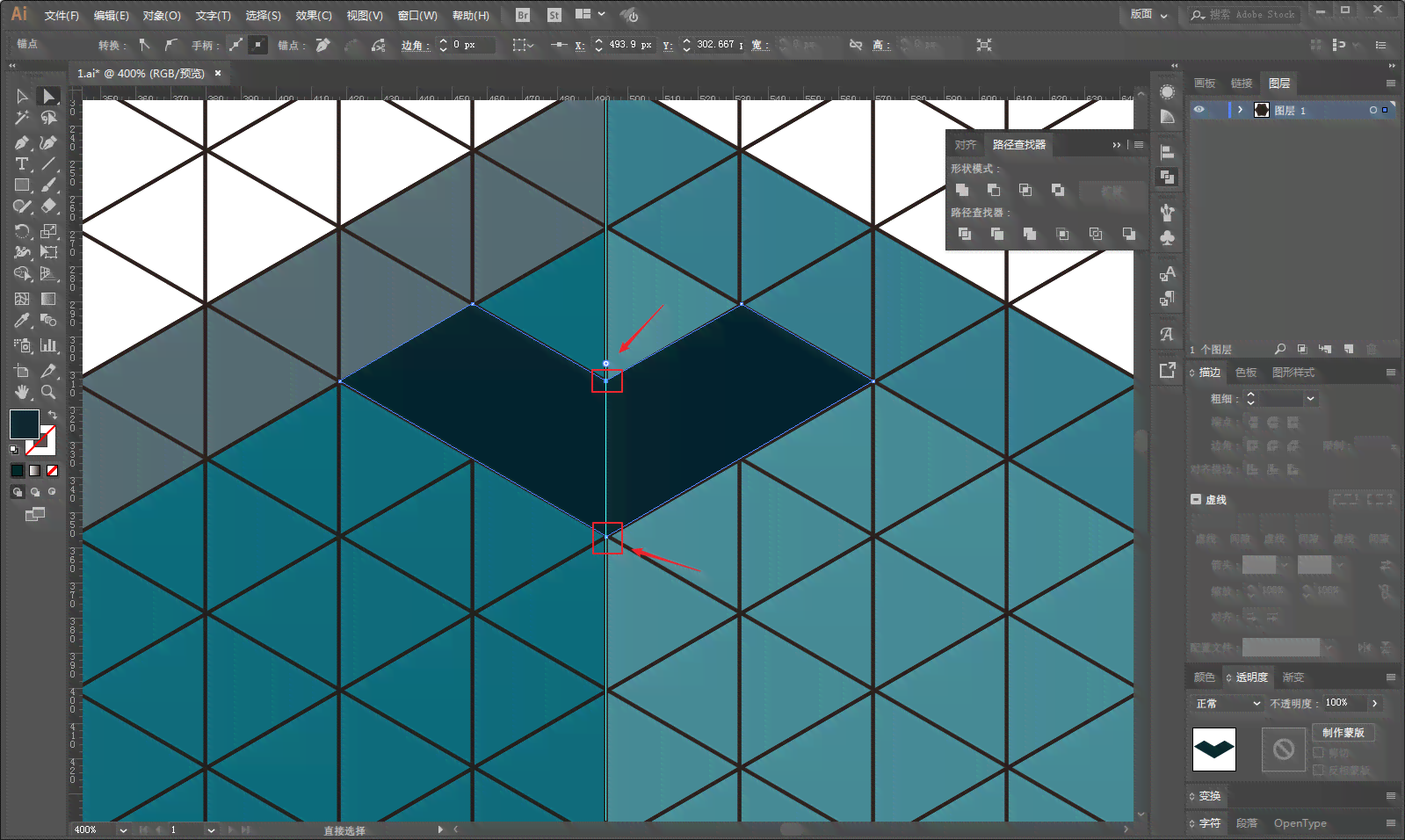
Task: Open the artboard number dropdown
Action: (x=211, y=829)
